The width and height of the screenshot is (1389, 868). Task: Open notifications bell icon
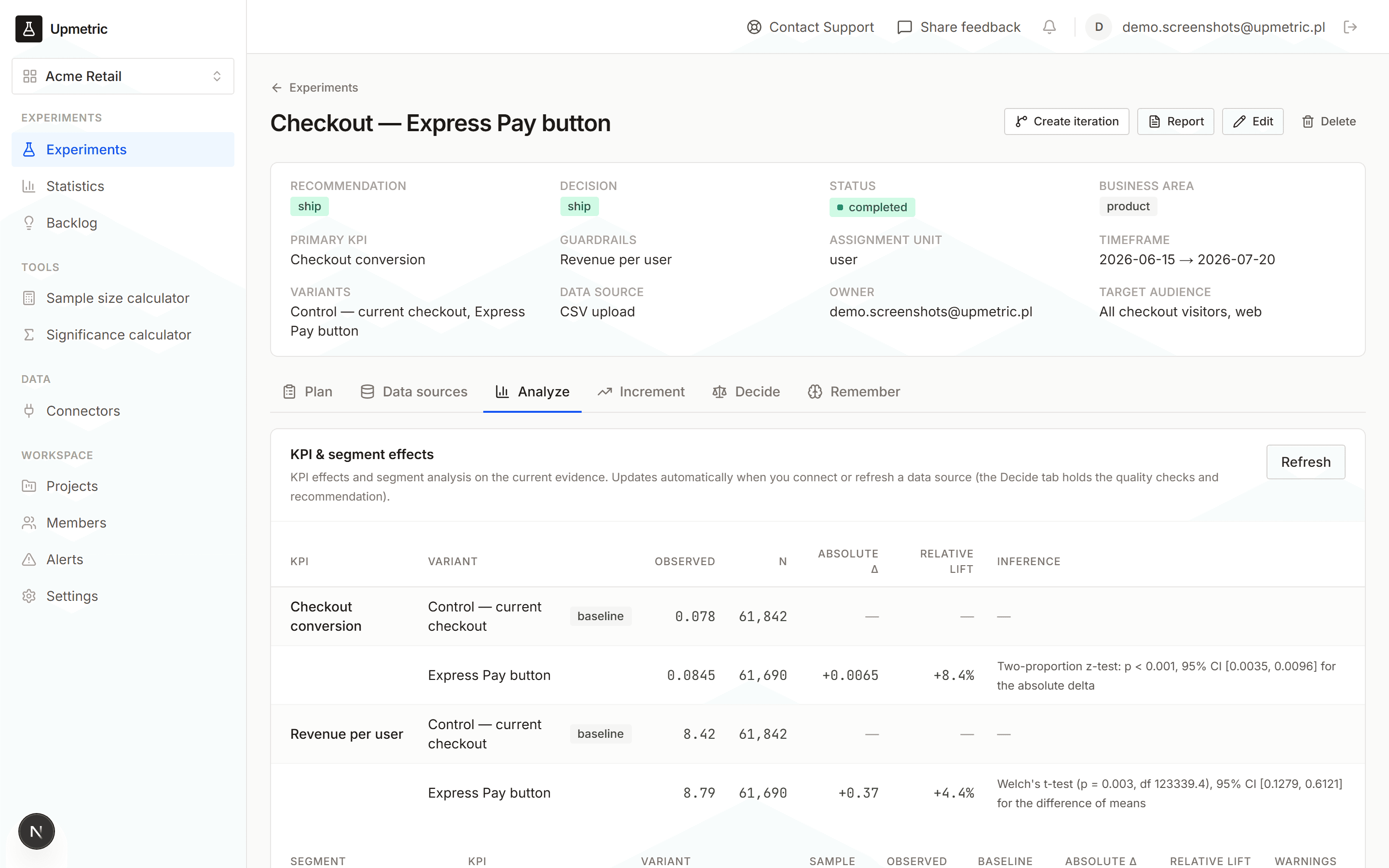click(x=1049, y=27)
